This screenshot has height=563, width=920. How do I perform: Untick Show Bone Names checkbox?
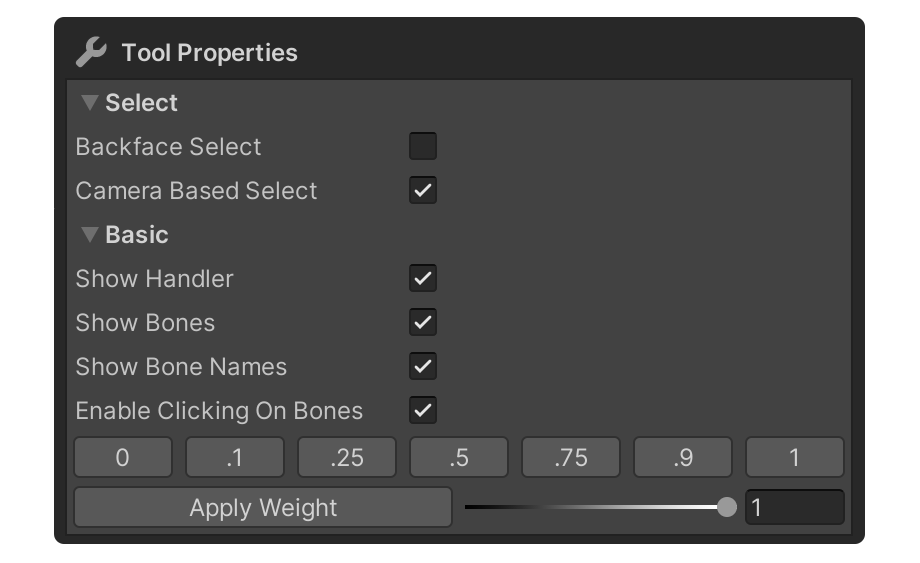click(x=423, y=367)
